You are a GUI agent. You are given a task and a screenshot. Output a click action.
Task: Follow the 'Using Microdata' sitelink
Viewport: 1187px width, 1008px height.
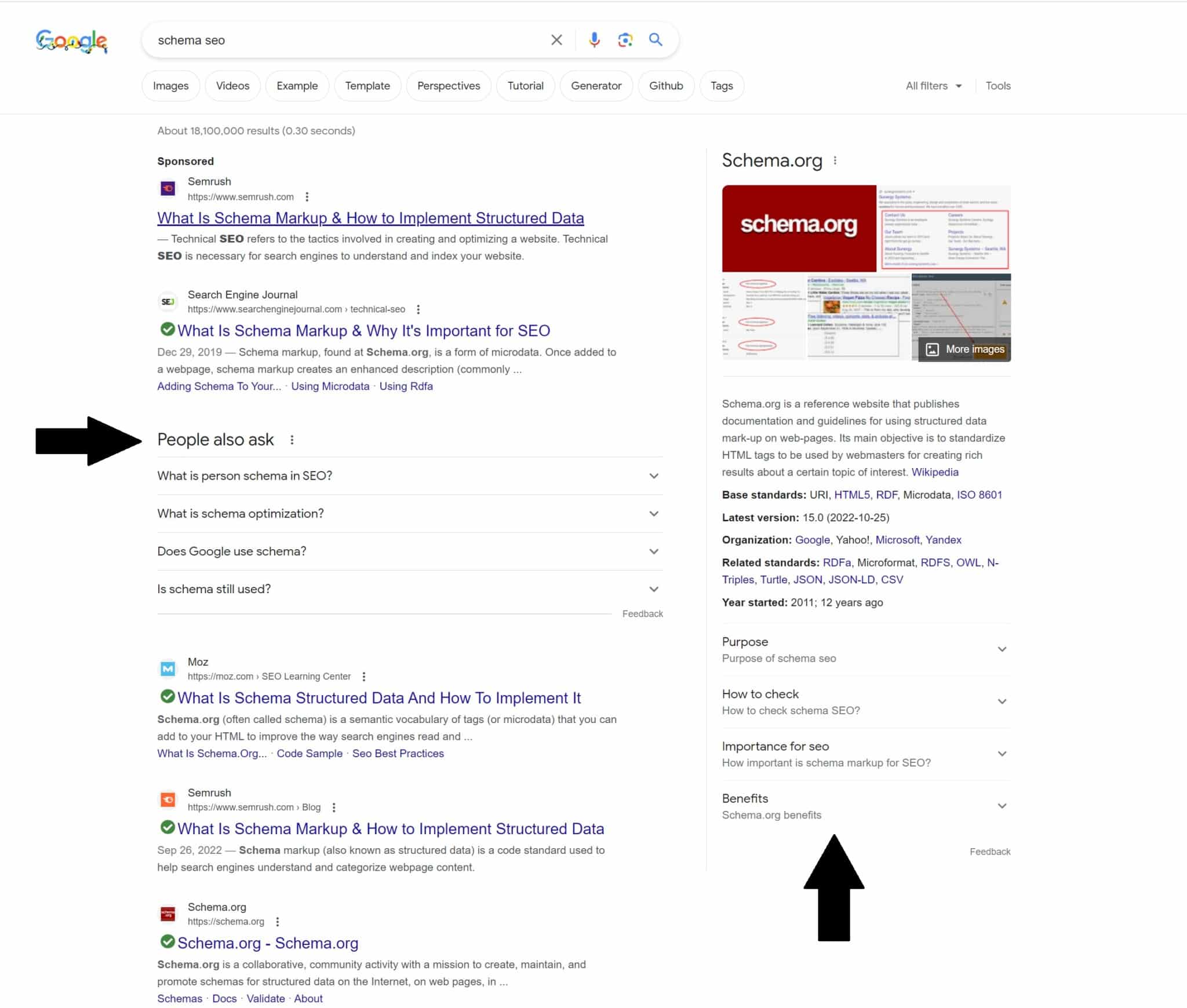330,386
